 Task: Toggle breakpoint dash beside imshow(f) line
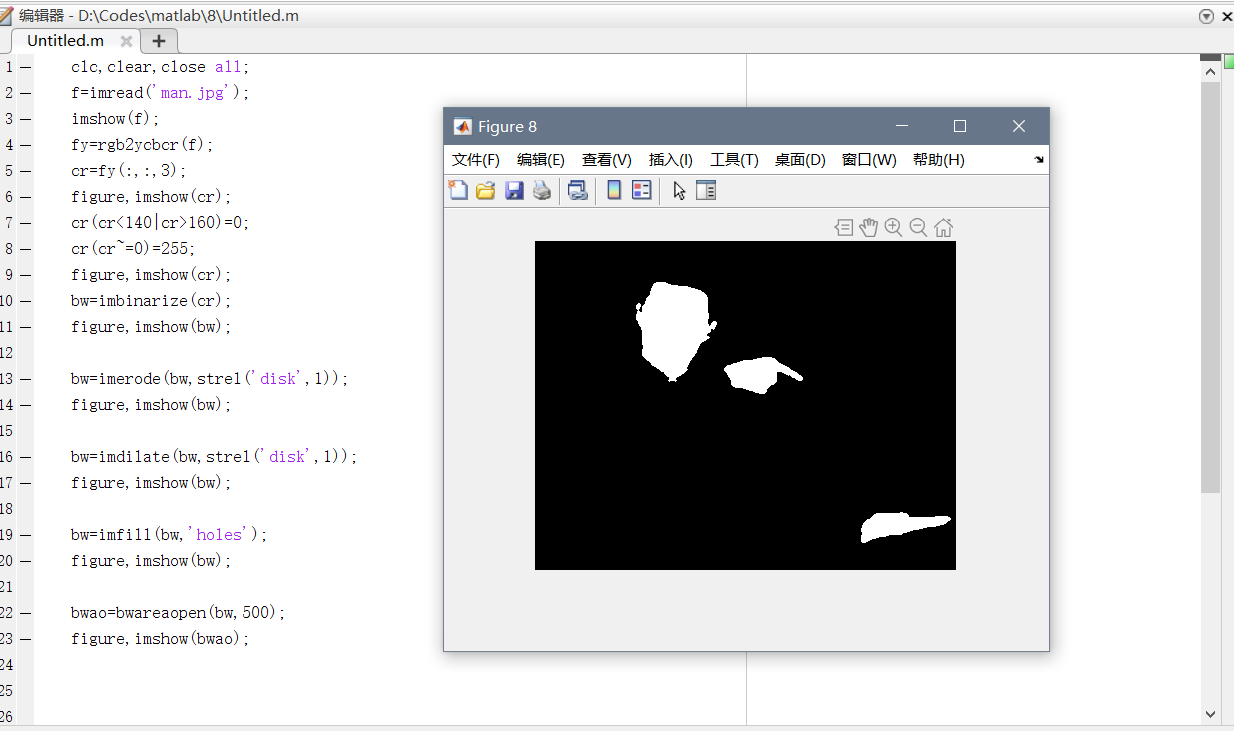tap(25, 119)
